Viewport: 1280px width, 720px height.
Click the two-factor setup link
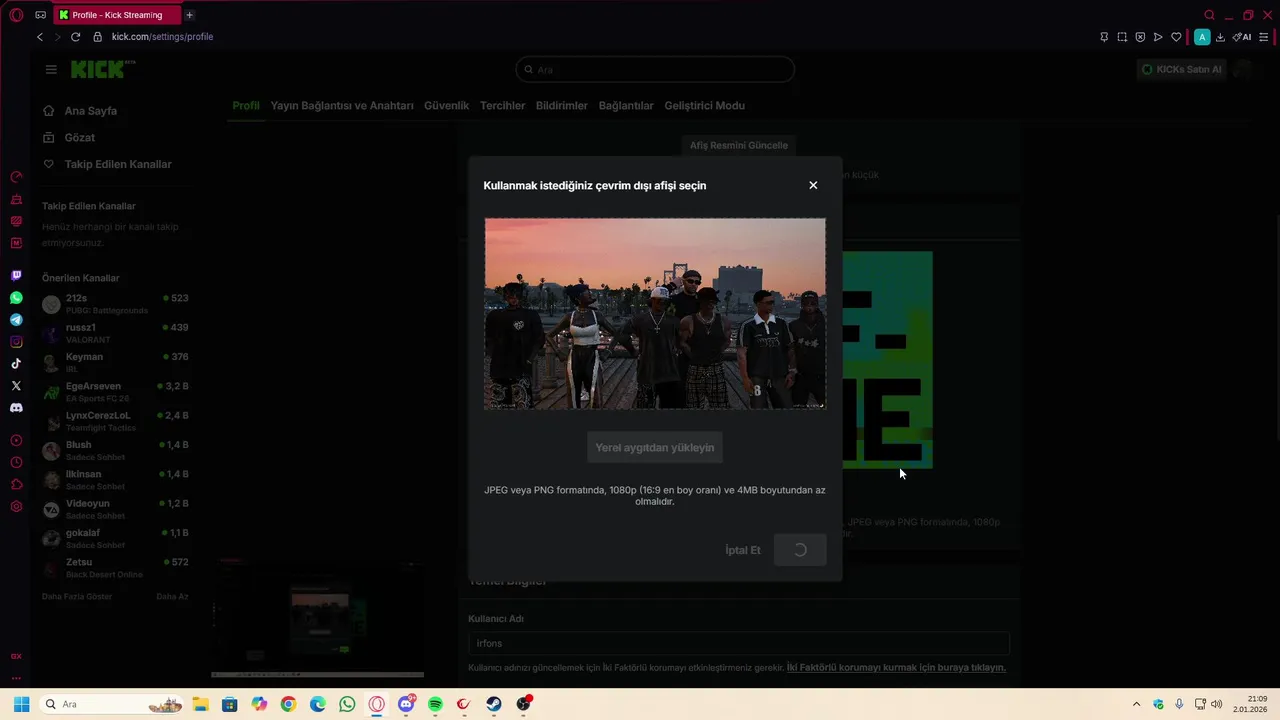click(896, 667)
